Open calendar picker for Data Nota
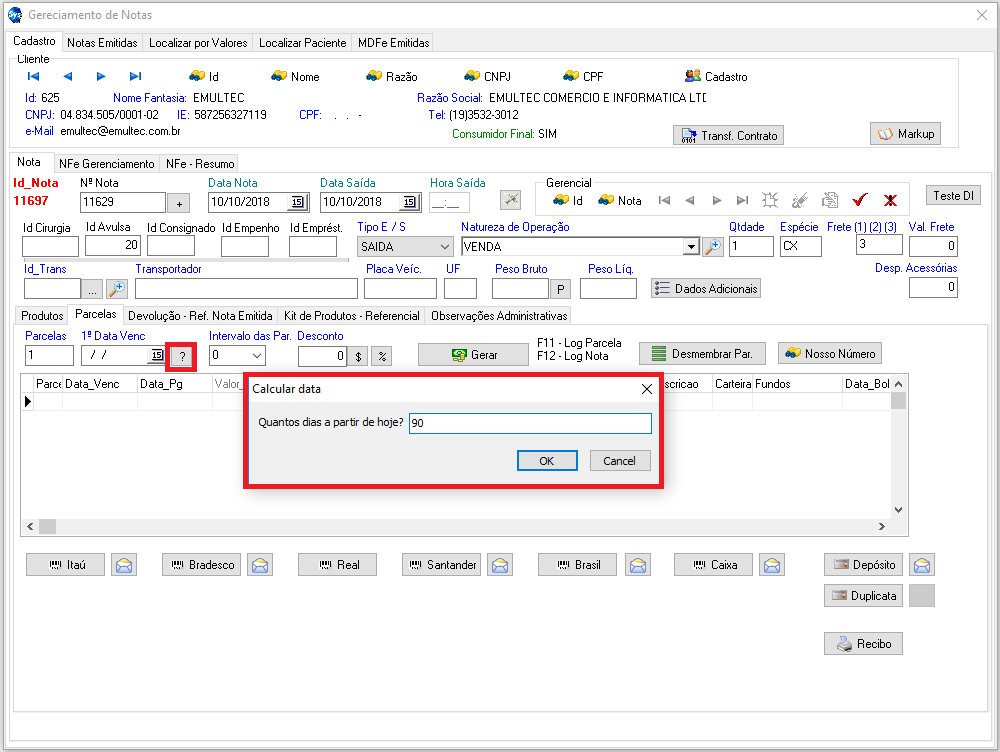1000x752 pixels. [x=298, y=203]
